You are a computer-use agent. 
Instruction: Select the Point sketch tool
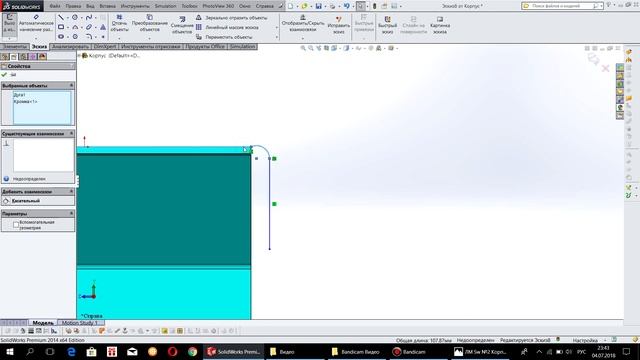103,36
